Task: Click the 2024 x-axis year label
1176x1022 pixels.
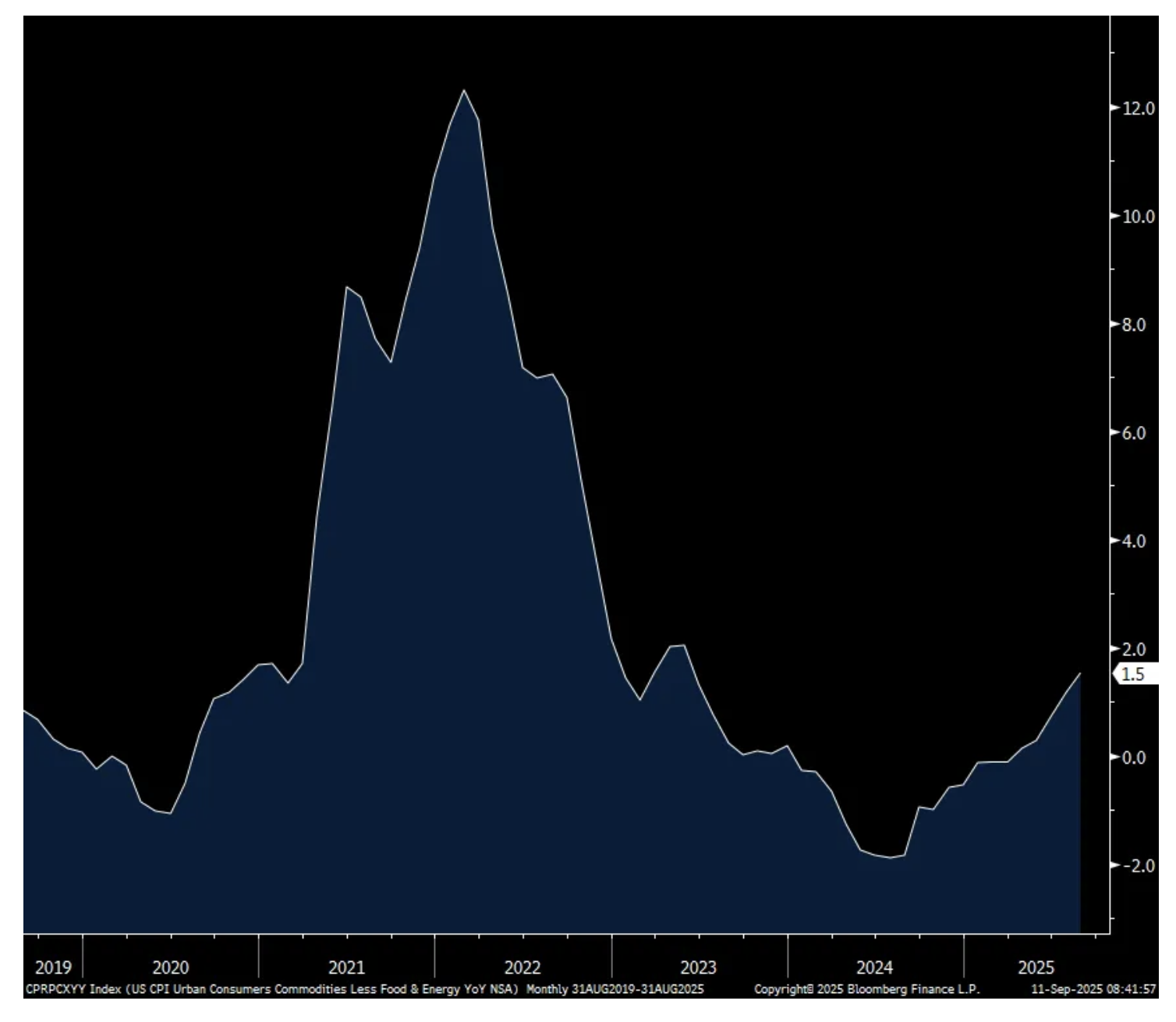Action: (874, 967)
